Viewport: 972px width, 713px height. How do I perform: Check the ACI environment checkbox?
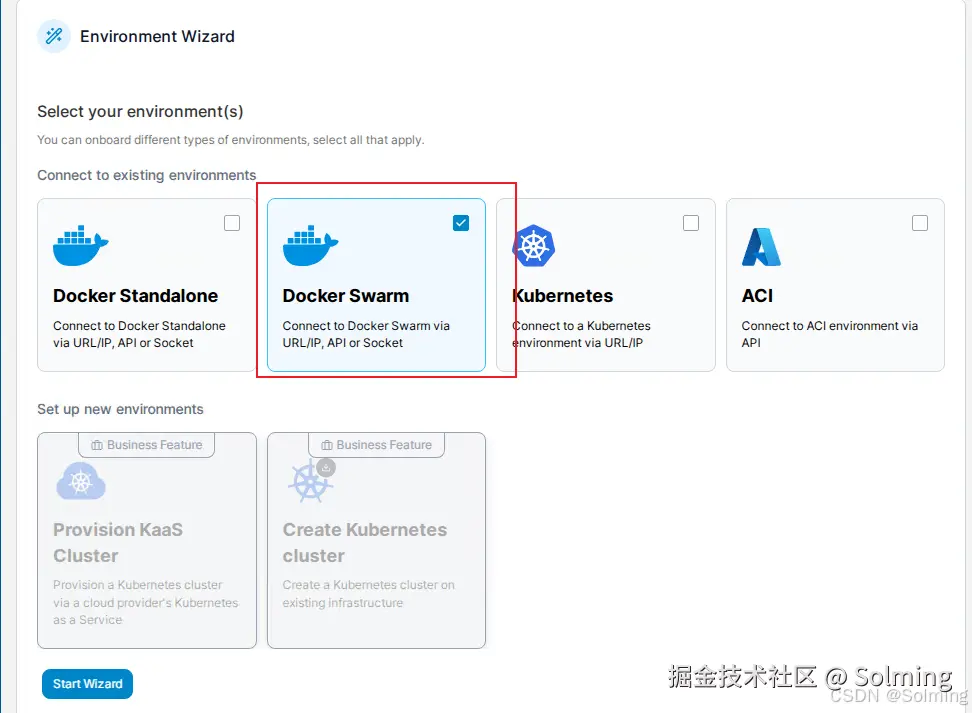(x=920, y=223)
